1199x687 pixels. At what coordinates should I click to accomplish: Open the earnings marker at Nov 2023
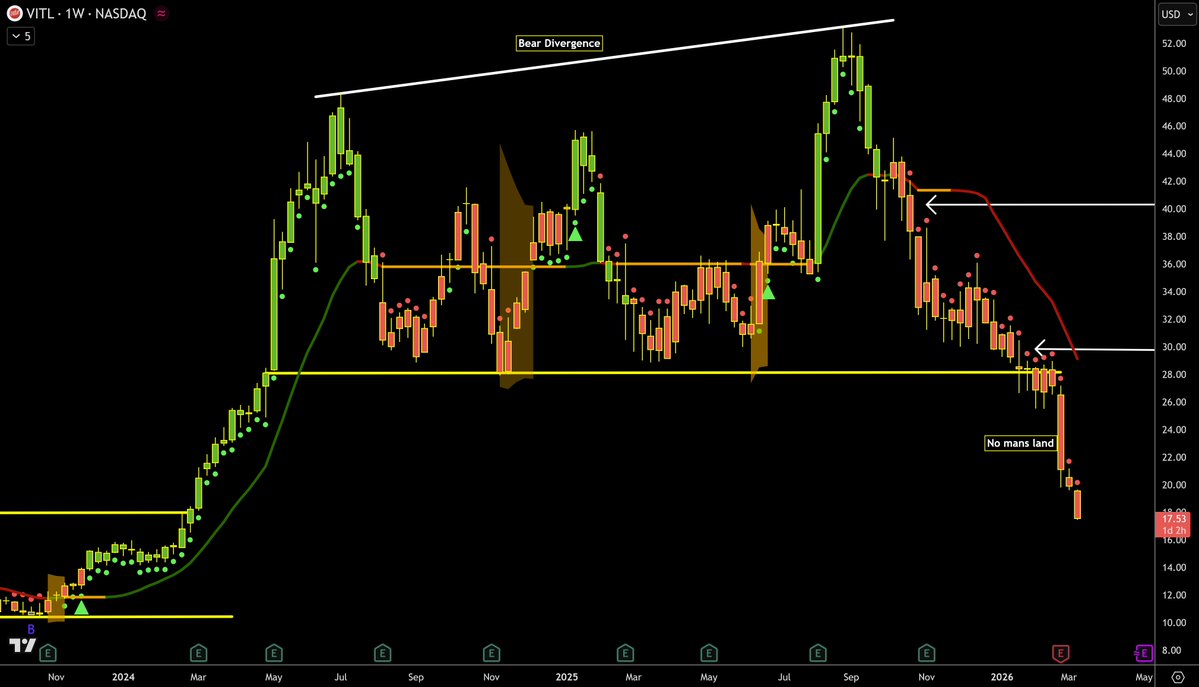[47, 653]
